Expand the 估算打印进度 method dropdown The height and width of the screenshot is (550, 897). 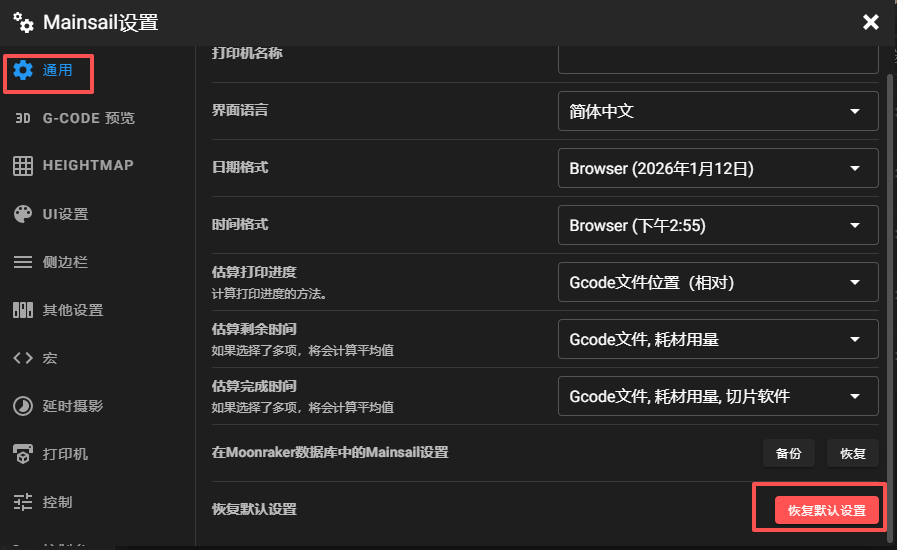pyautogui.click(x=717, y=283)
